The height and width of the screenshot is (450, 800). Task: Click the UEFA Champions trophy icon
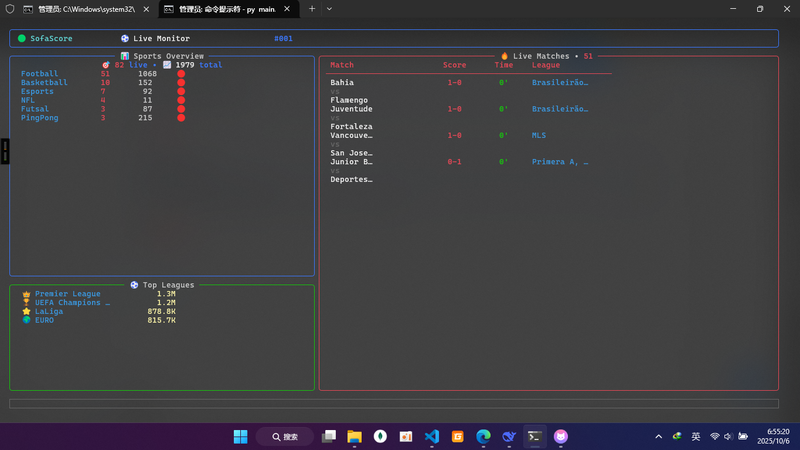tap(27, 303)
